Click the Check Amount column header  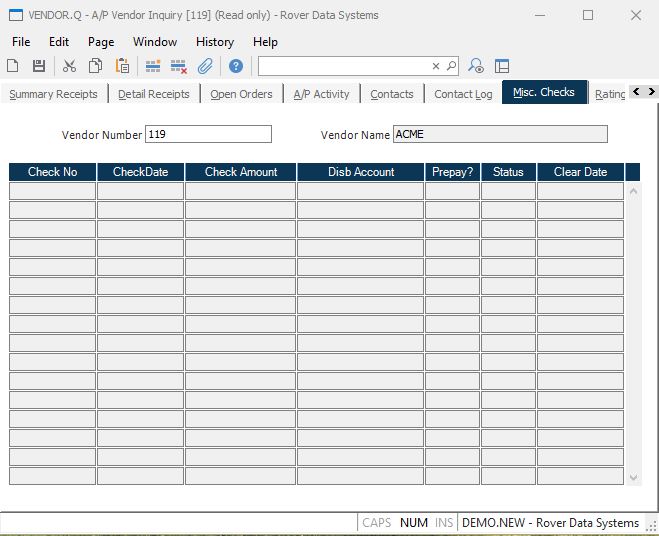241,172
